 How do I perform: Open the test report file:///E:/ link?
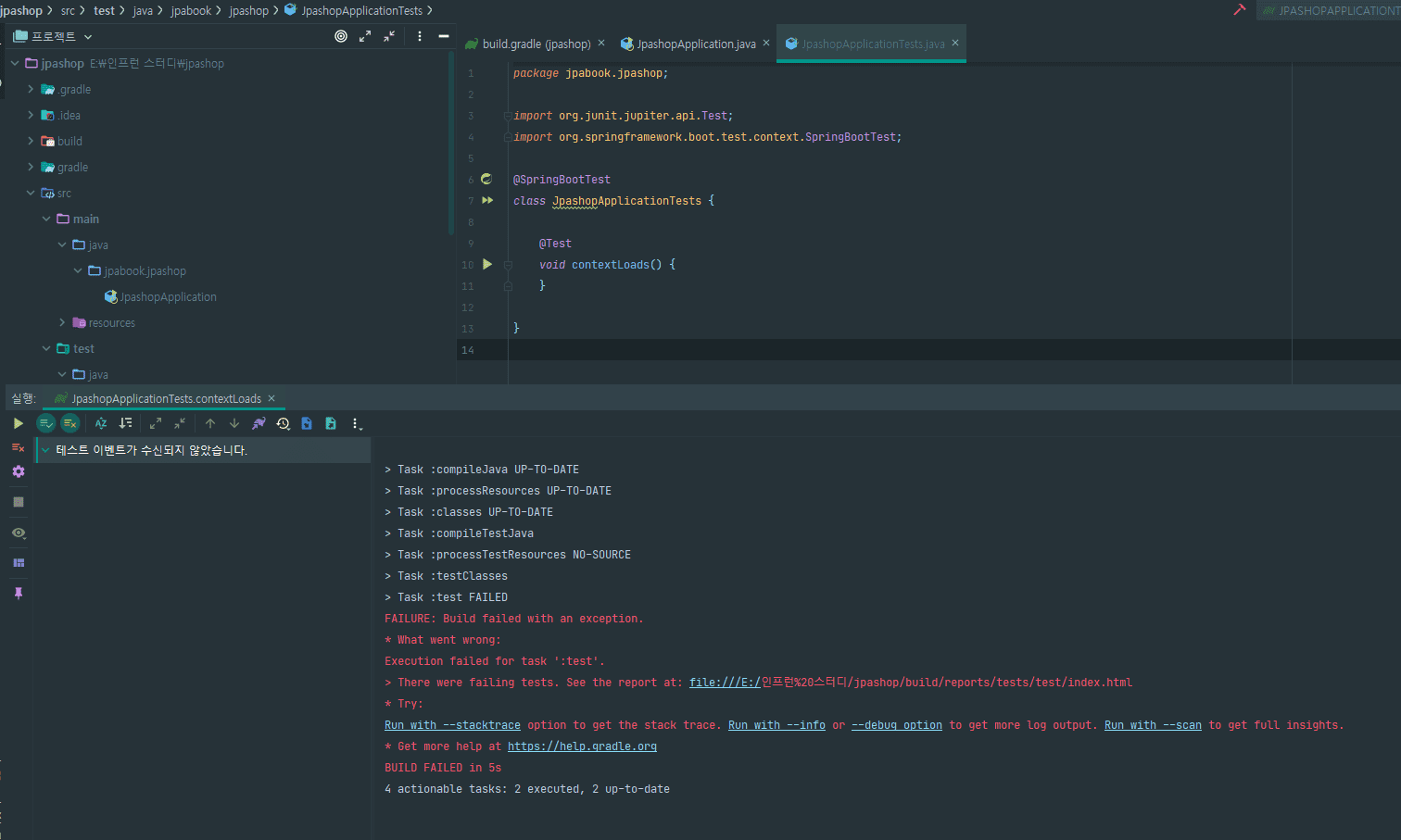tap(725, 683)
